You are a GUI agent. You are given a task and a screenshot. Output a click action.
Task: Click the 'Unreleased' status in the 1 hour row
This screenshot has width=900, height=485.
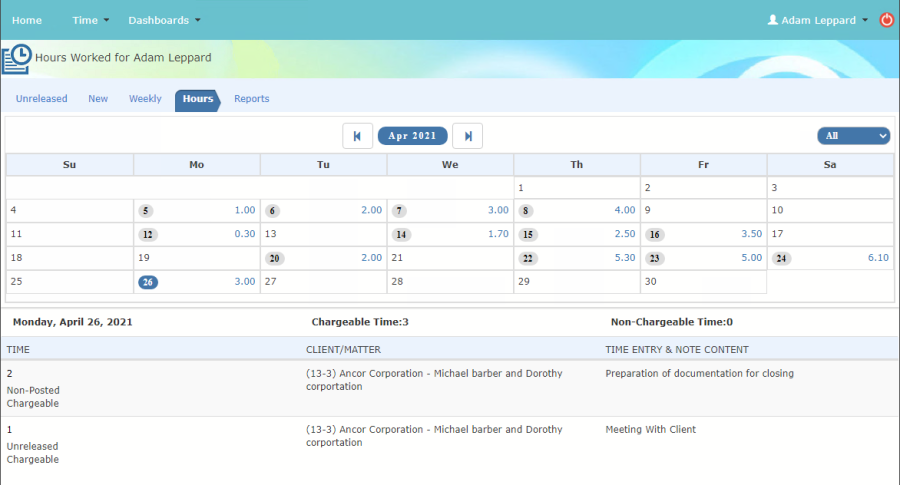32,446
